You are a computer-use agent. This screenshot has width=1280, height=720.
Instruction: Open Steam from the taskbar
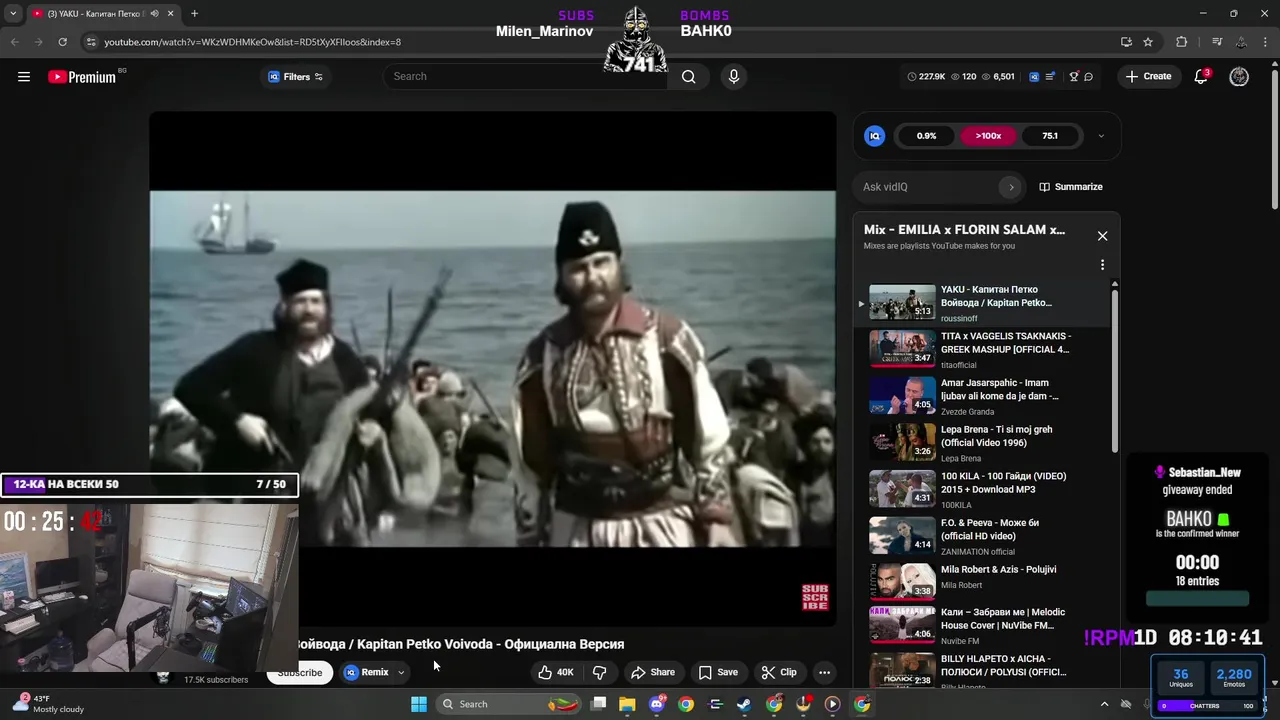[744, 704]
